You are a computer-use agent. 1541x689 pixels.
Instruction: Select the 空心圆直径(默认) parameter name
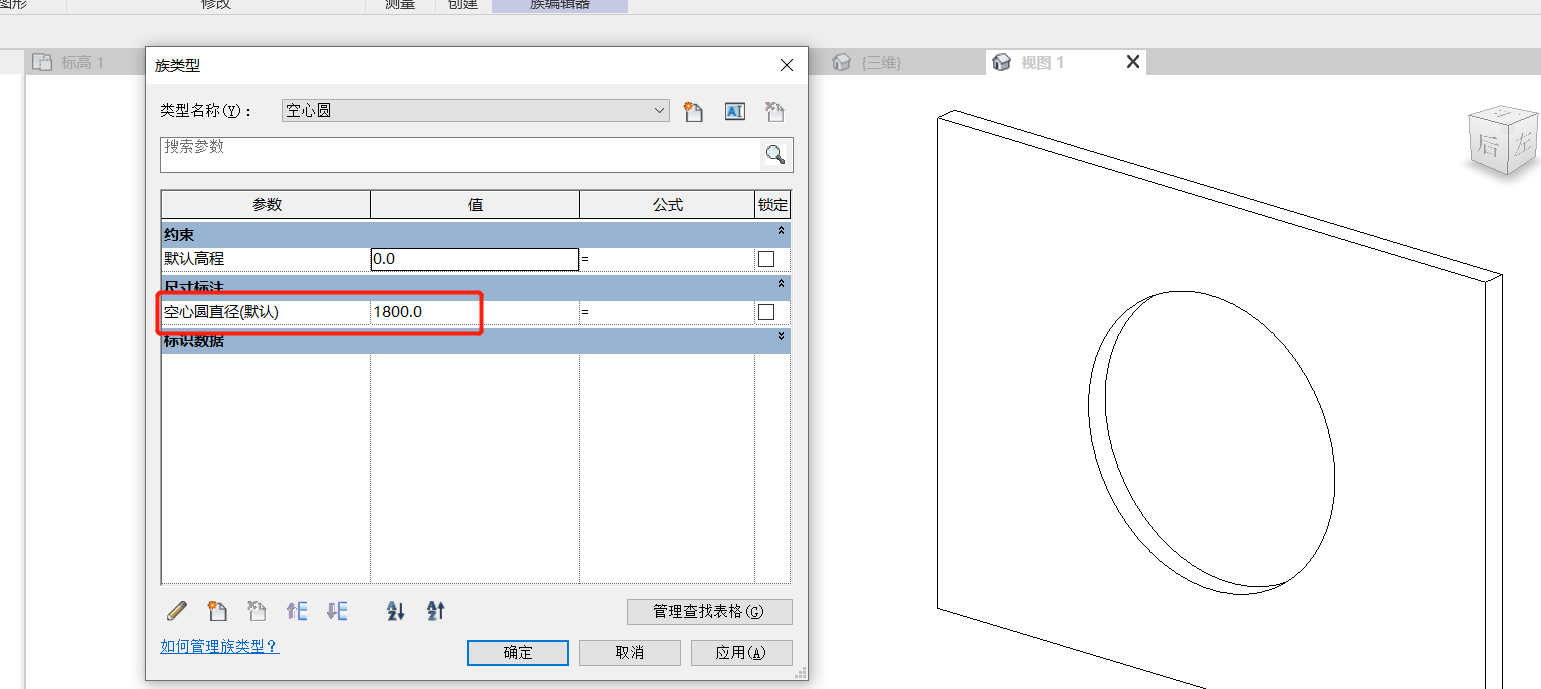pyautogui.click(x=265, y=312)
